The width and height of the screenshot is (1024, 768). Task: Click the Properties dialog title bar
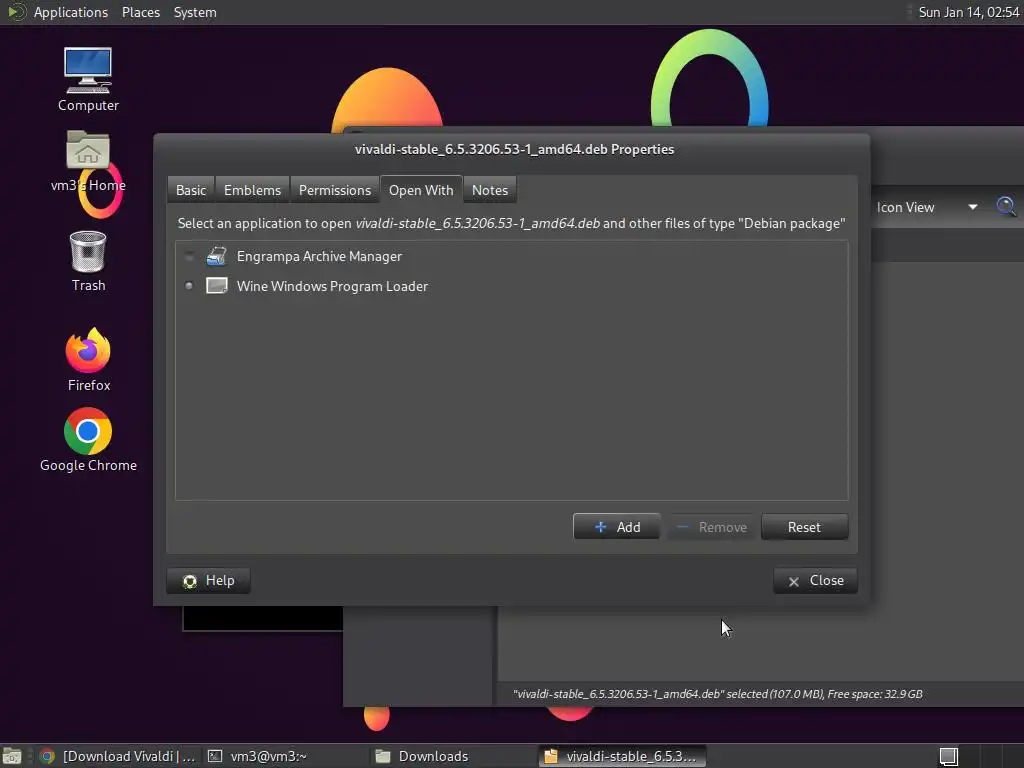tap(514, 149)
